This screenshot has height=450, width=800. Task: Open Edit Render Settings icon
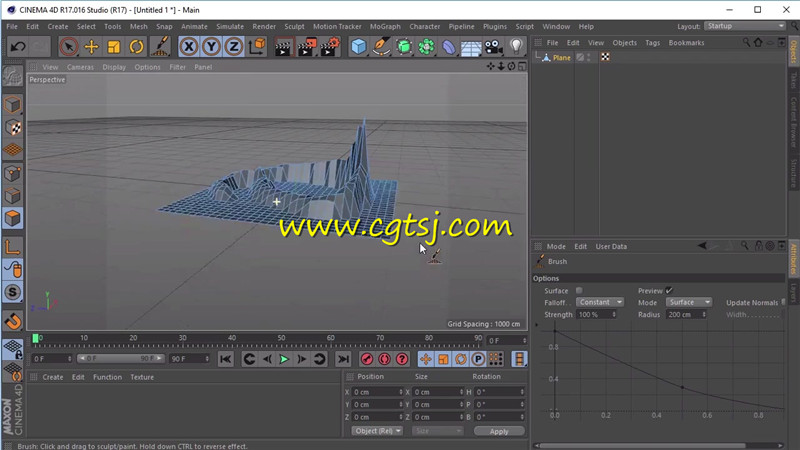coord(330,47)
